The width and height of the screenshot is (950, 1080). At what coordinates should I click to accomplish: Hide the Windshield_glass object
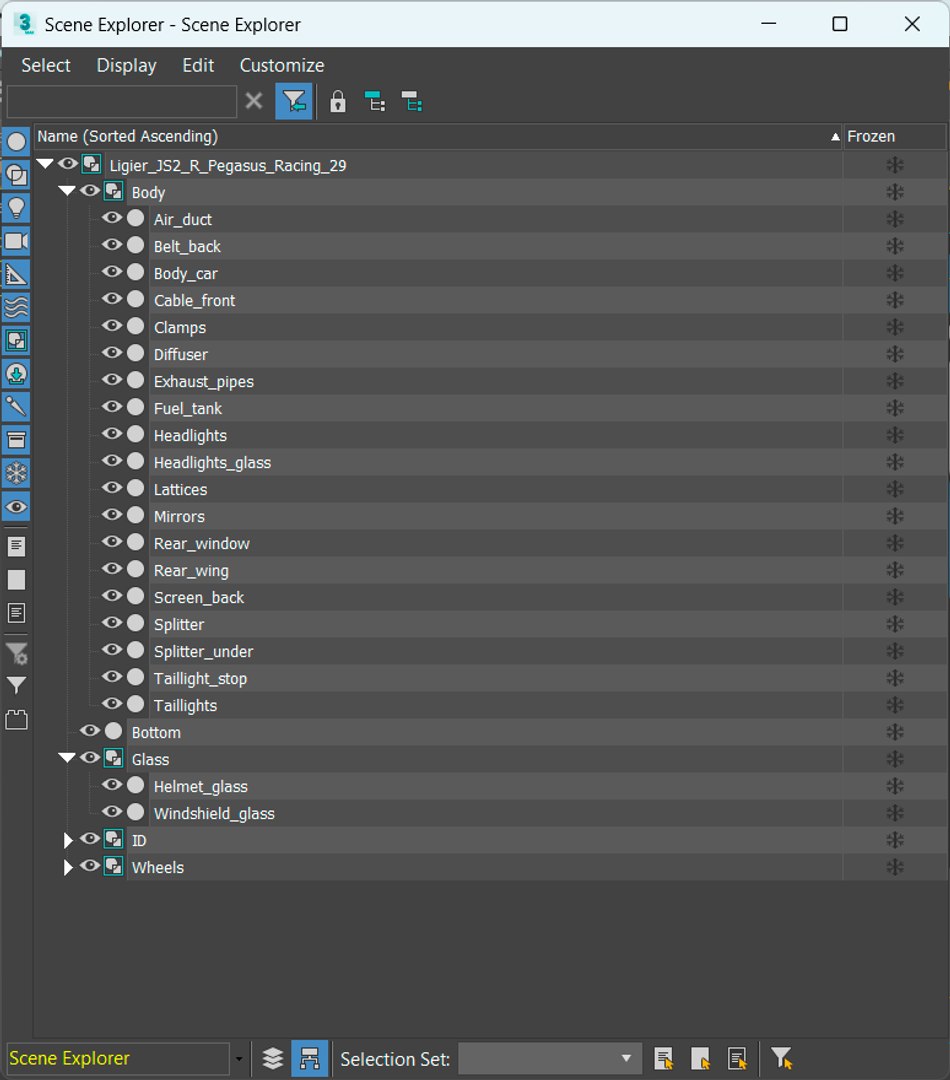point(112,813)
